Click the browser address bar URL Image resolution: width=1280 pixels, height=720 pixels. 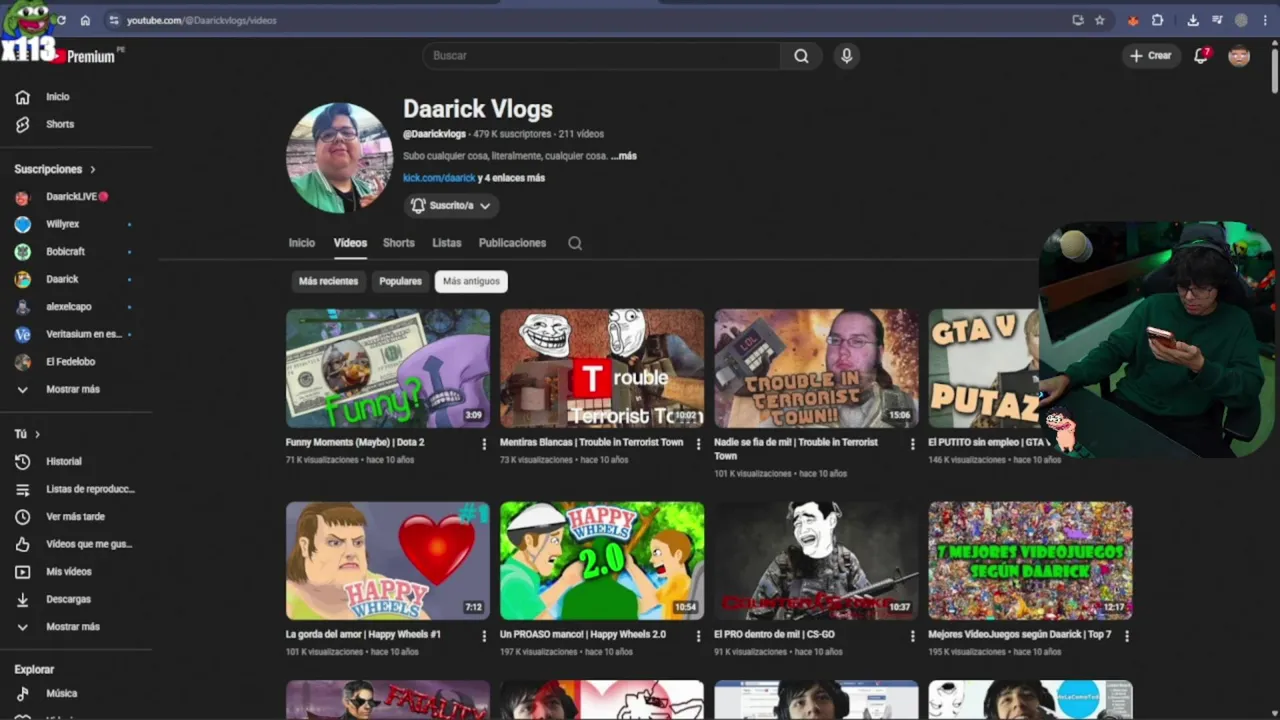point(201,20)
